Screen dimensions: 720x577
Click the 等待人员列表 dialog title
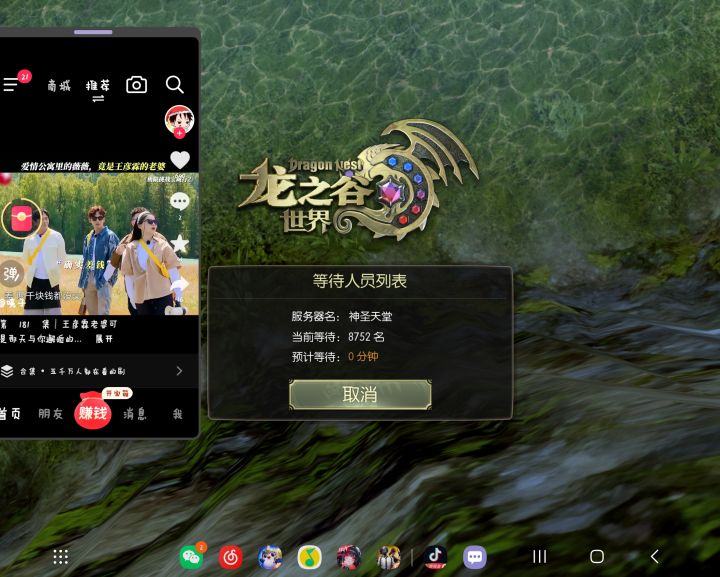click(x=360, y=281)
